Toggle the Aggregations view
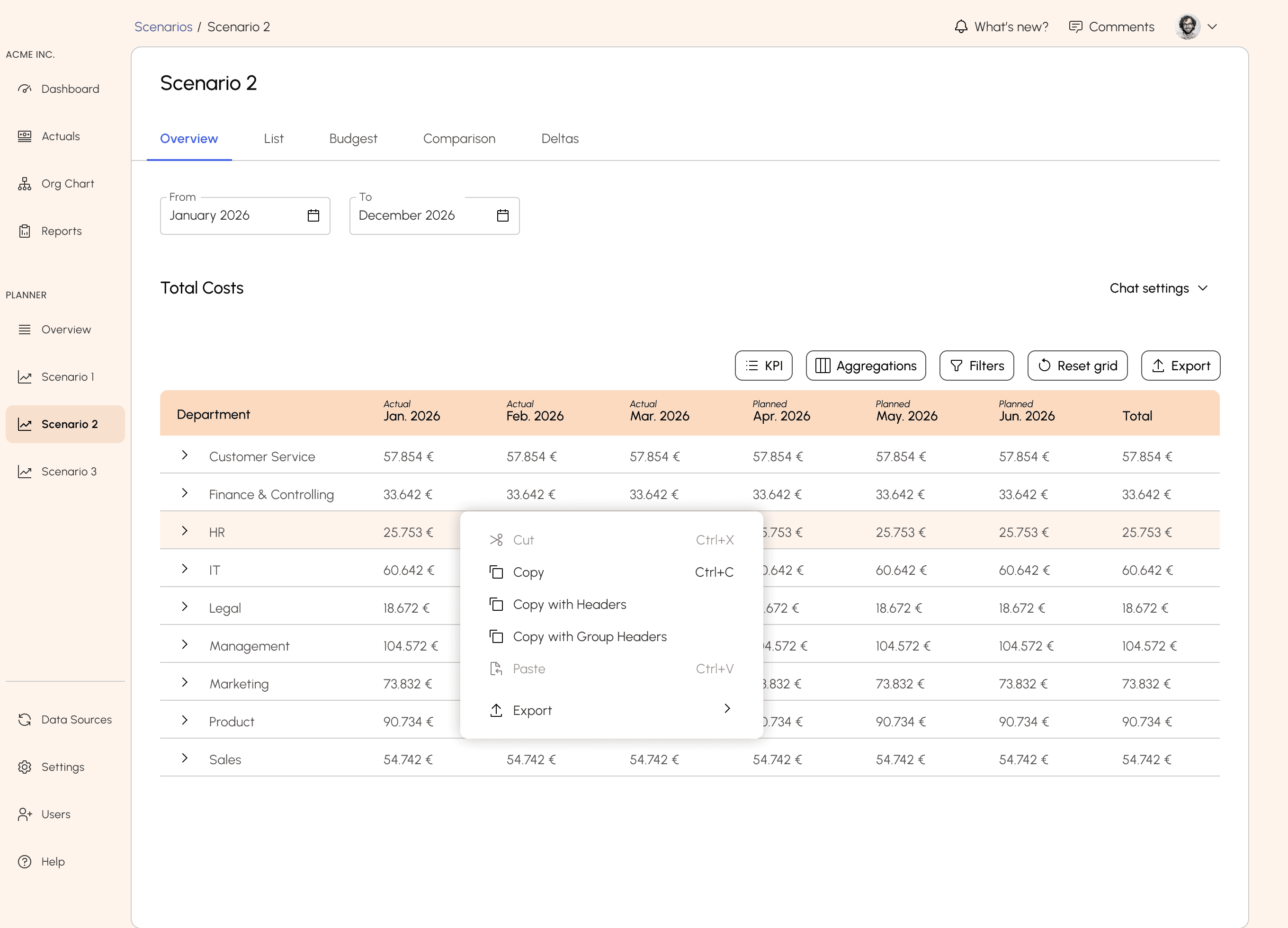The image size is (1288, 928). coord(866,365)
